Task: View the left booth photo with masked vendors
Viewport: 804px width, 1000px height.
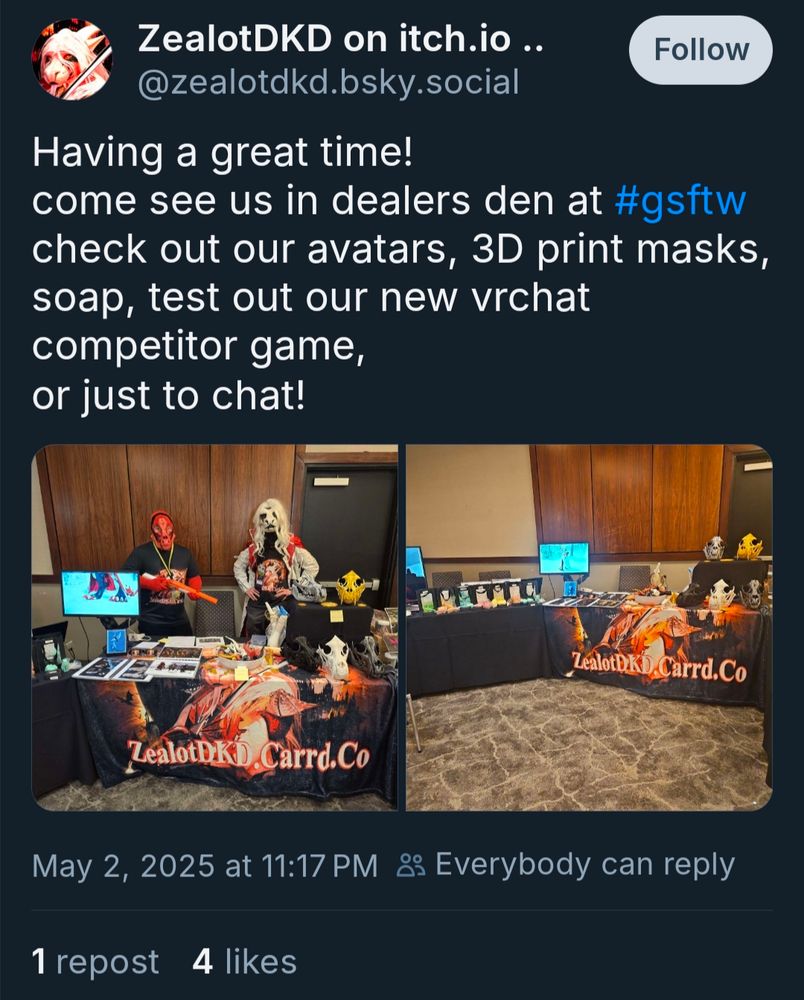Action: (215, 628)
